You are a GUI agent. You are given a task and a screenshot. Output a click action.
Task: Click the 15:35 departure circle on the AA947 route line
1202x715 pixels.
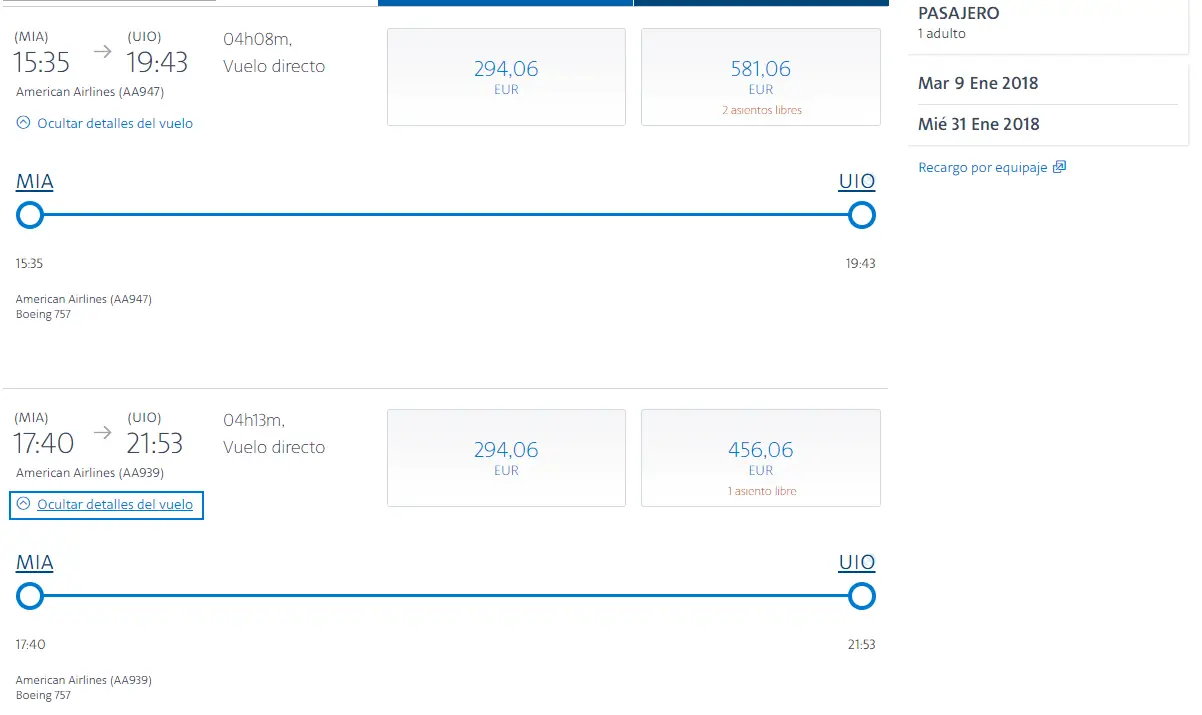[x=30, y=215]
